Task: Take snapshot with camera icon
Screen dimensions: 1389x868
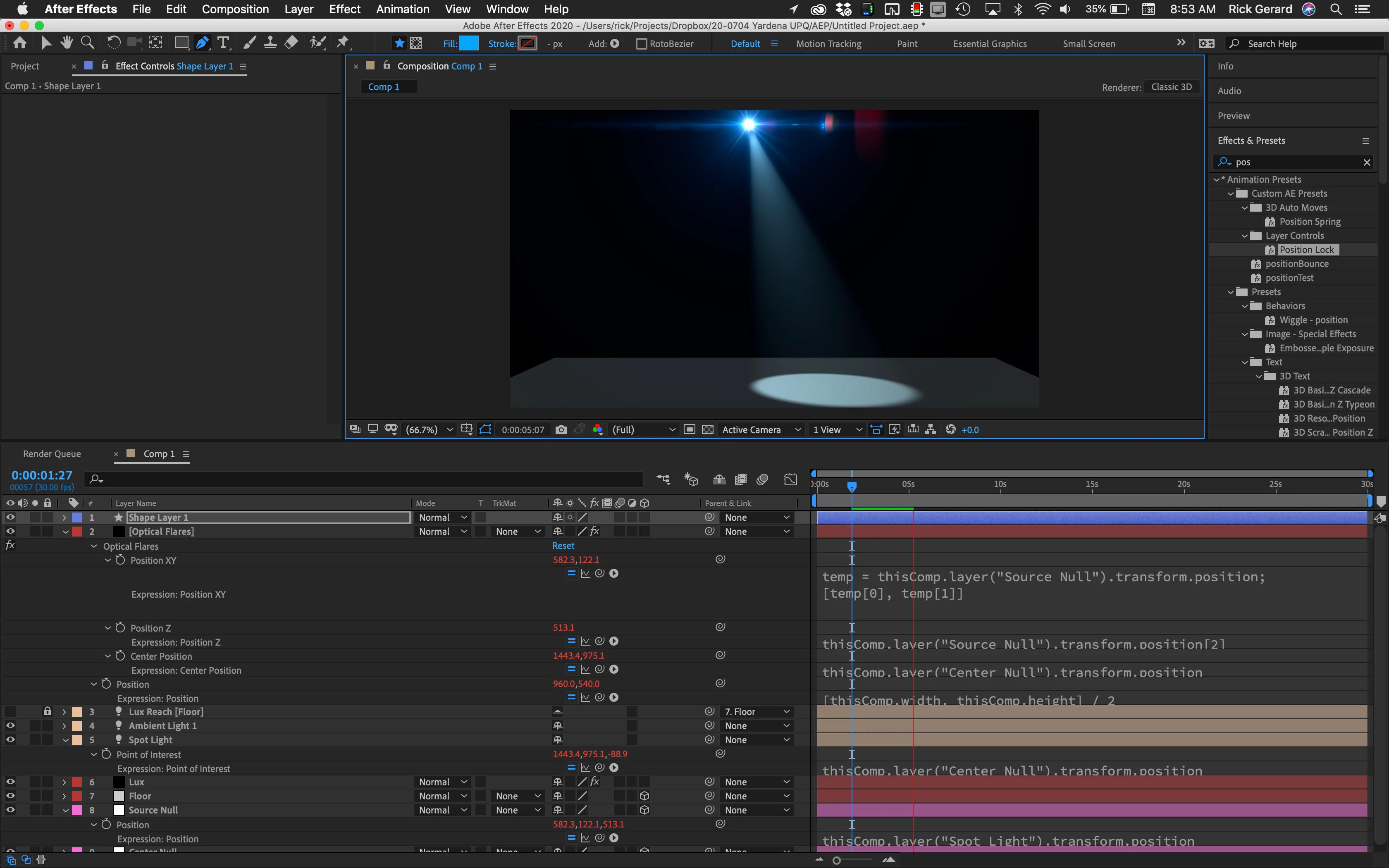Action: tap(561, 429)
